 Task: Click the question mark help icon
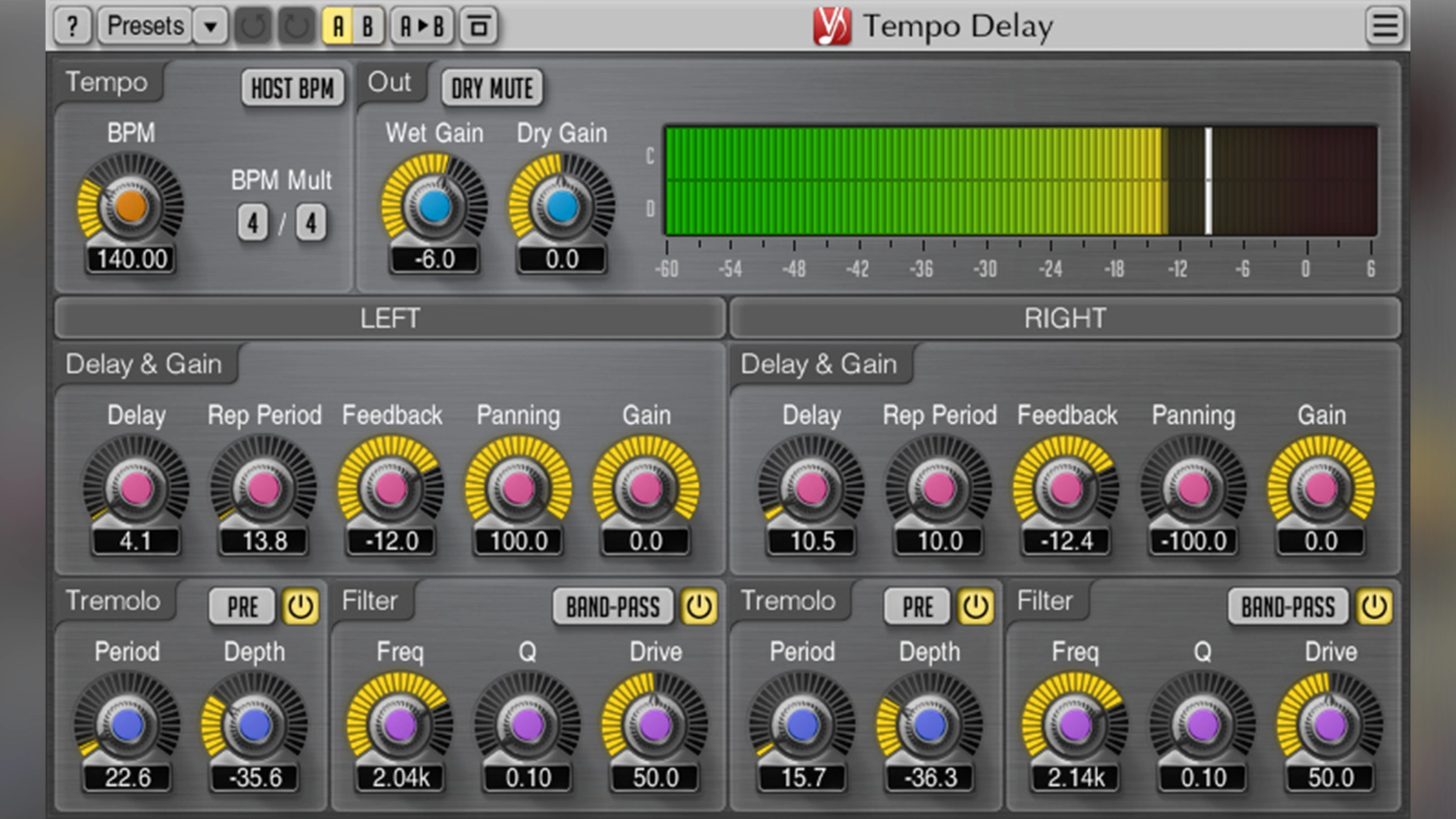(x=73, y=27)
